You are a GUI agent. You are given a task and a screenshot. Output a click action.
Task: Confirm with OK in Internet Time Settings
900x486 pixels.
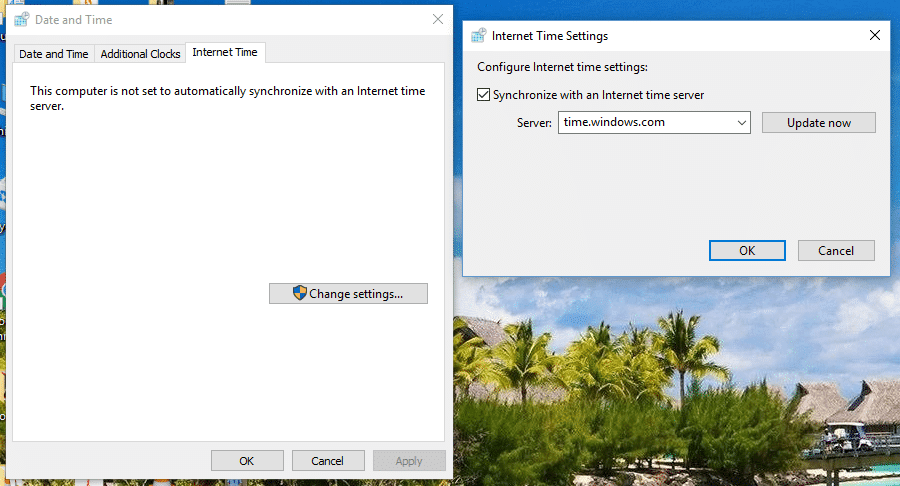[747, 250]
